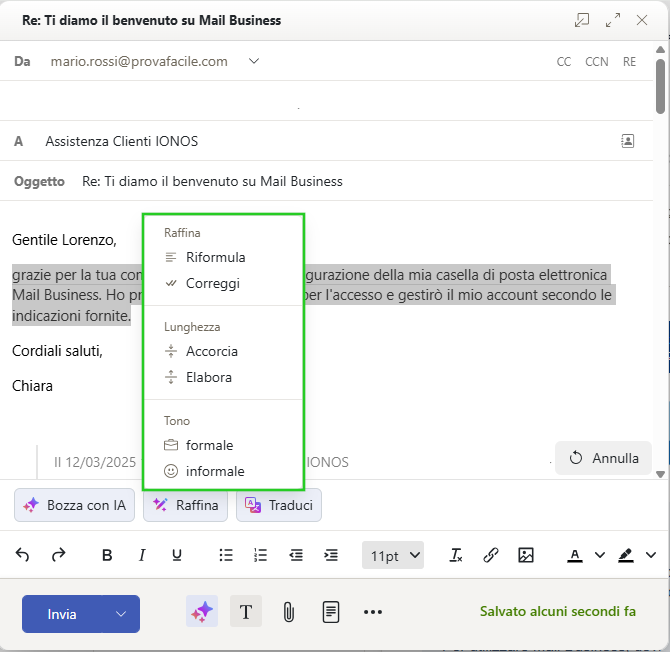Open the address book contacts icon
670x652 pixels.
(628, 141)
